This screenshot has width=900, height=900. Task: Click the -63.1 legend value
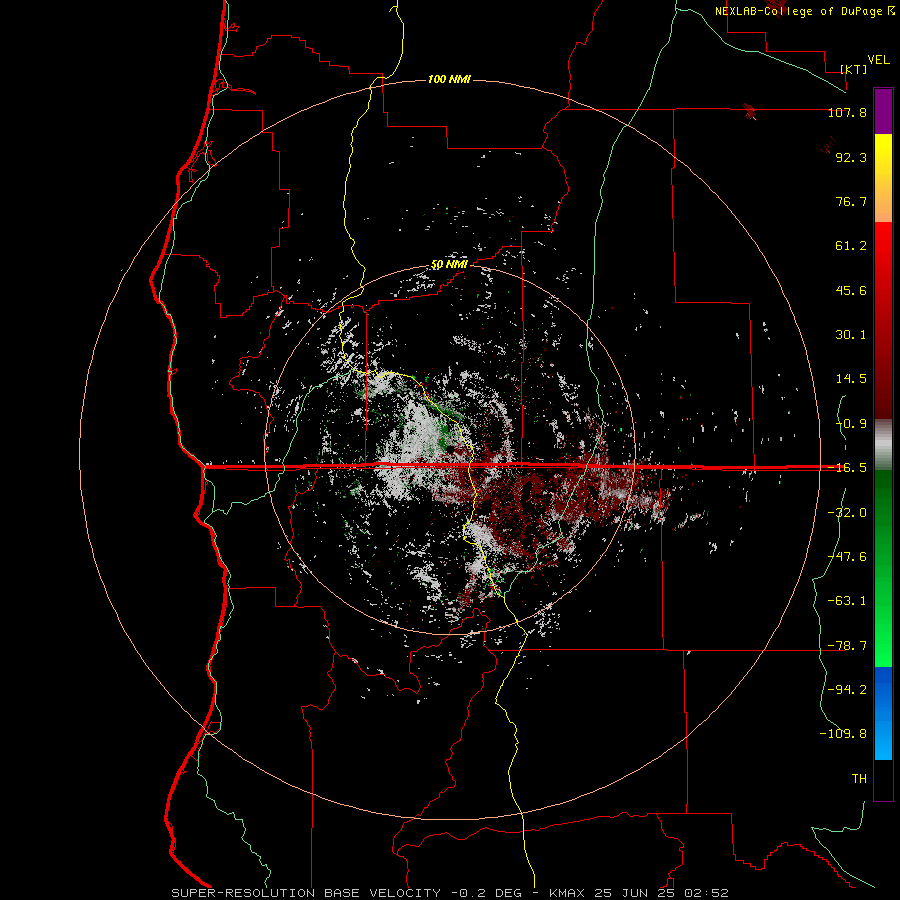click(x=847, y=601)
